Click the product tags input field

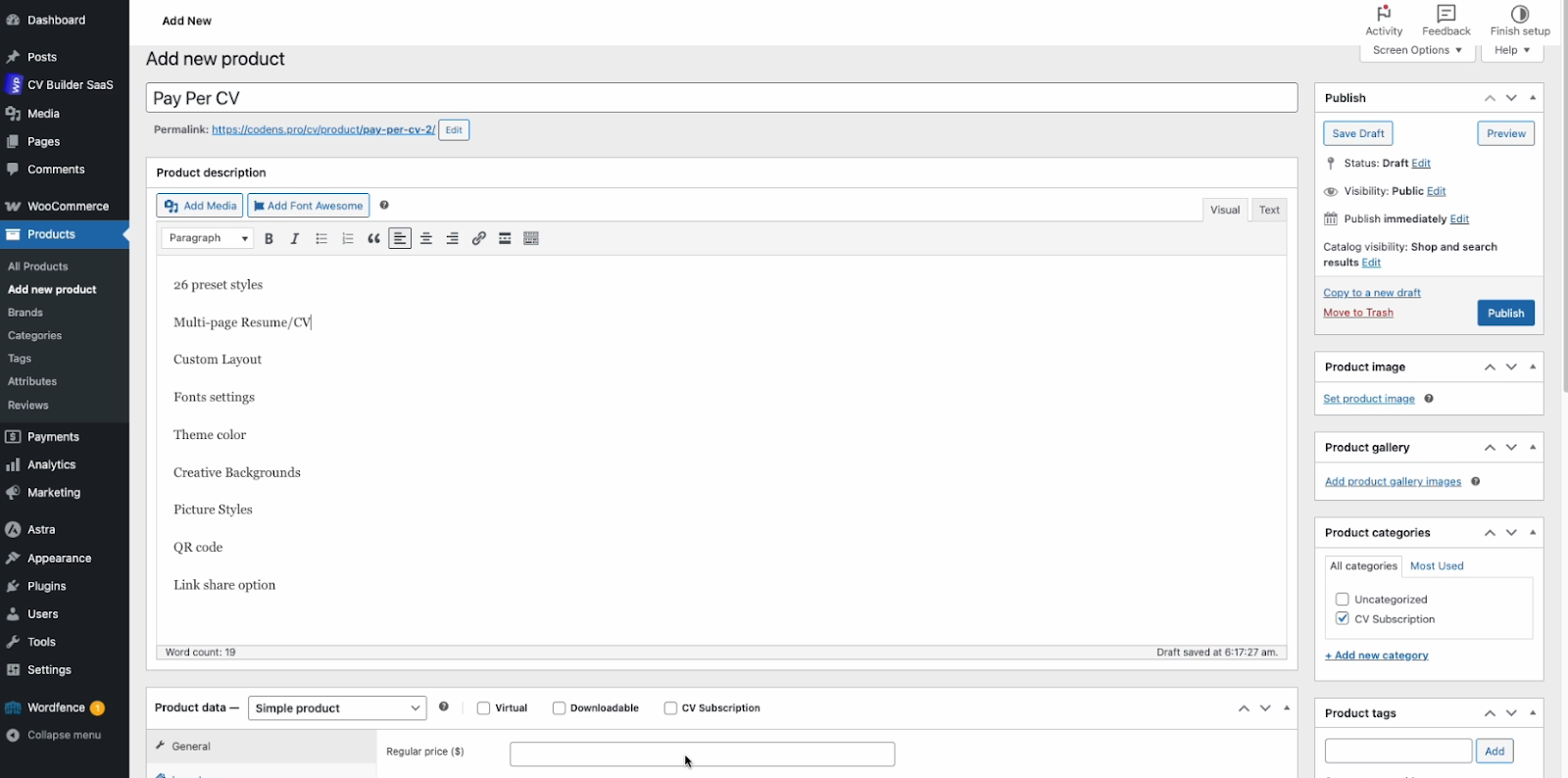(x=1397, y=751)
